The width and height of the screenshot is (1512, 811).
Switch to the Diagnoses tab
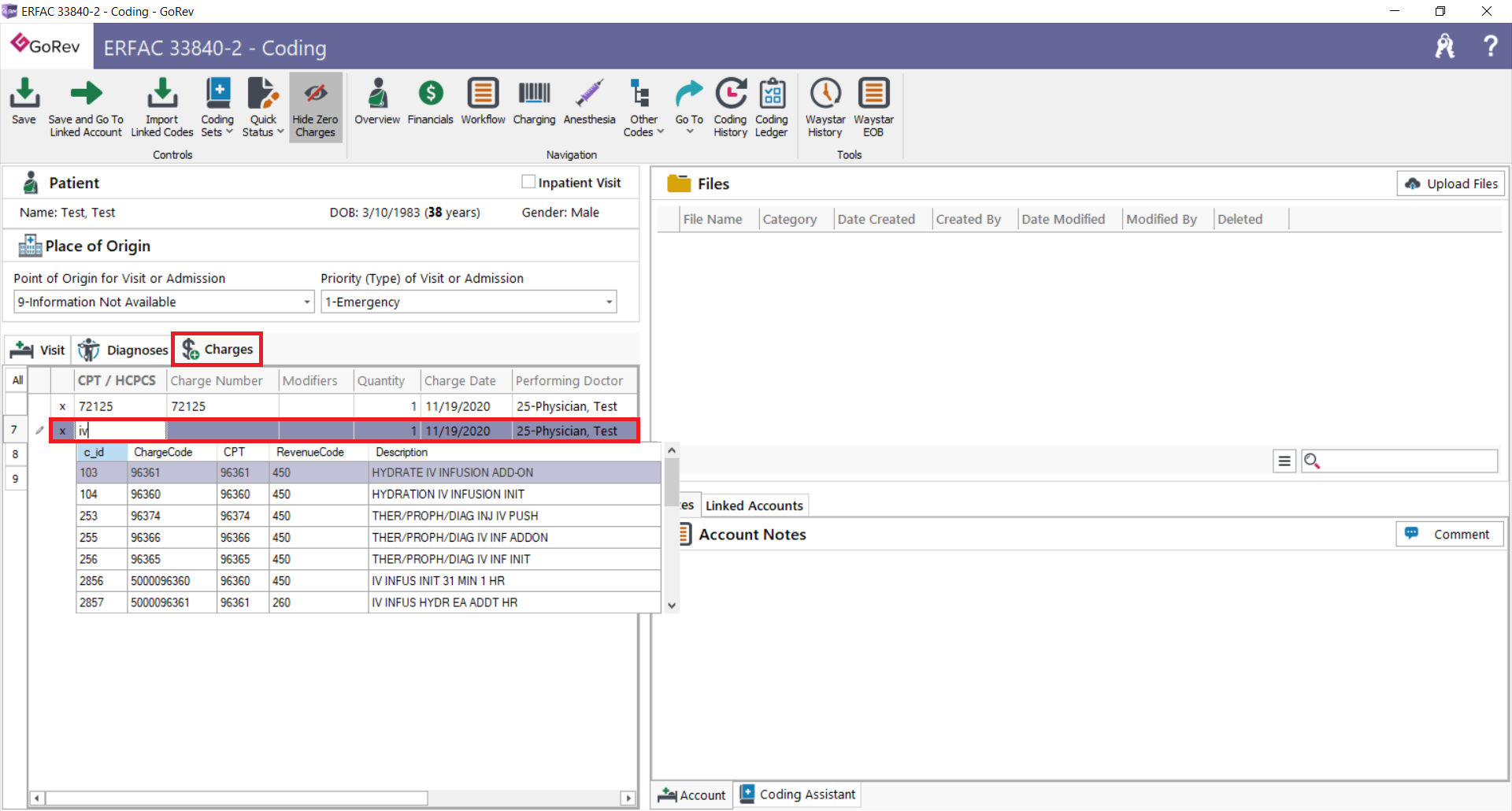point(123,350)
